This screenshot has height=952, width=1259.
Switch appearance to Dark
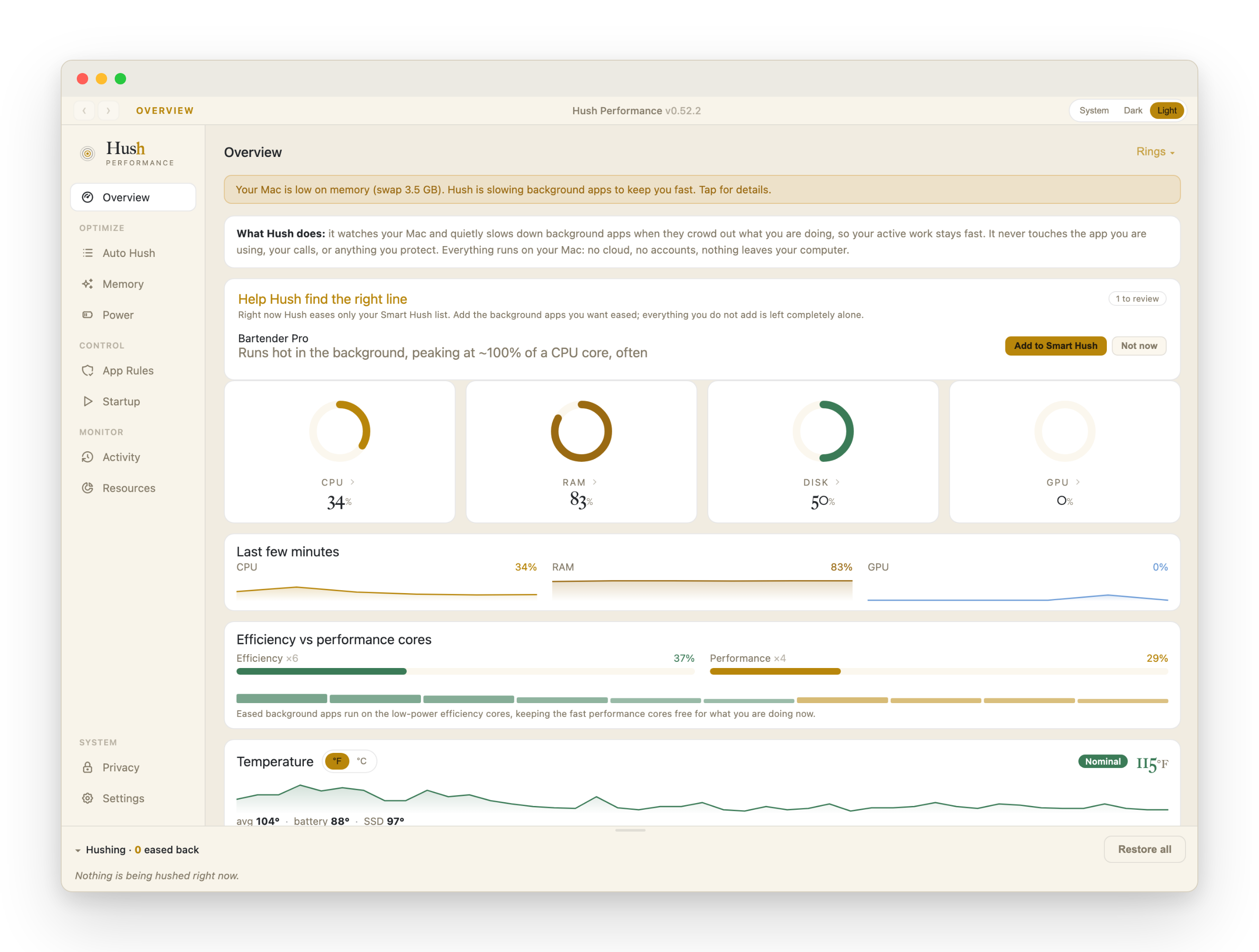[x=1132, y=110]
